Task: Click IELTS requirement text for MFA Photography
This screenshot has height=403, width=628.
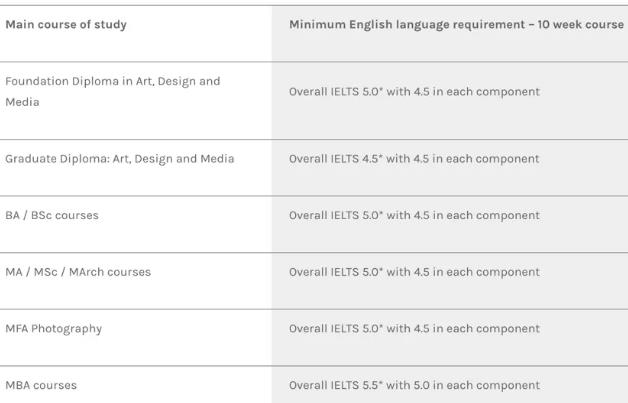Action: pos(415,328)
